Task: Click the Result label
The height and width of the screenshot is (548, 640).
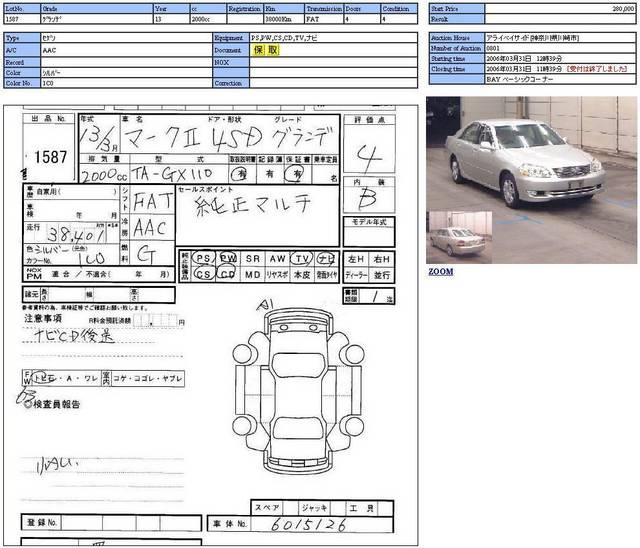Action: [x=457, y=19]
